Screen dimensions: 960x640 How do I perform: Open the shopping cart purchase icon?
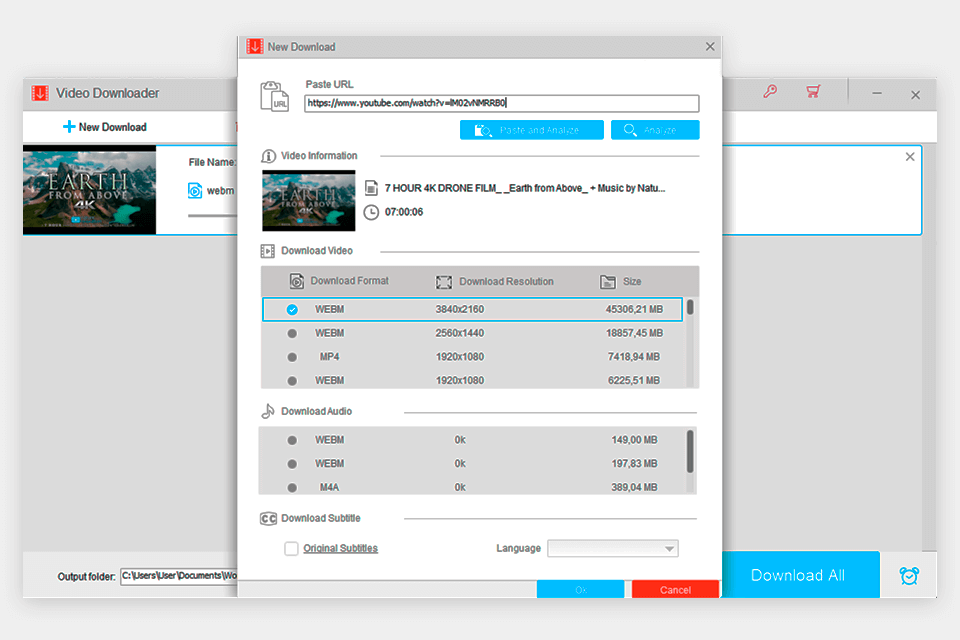(813, 92)
